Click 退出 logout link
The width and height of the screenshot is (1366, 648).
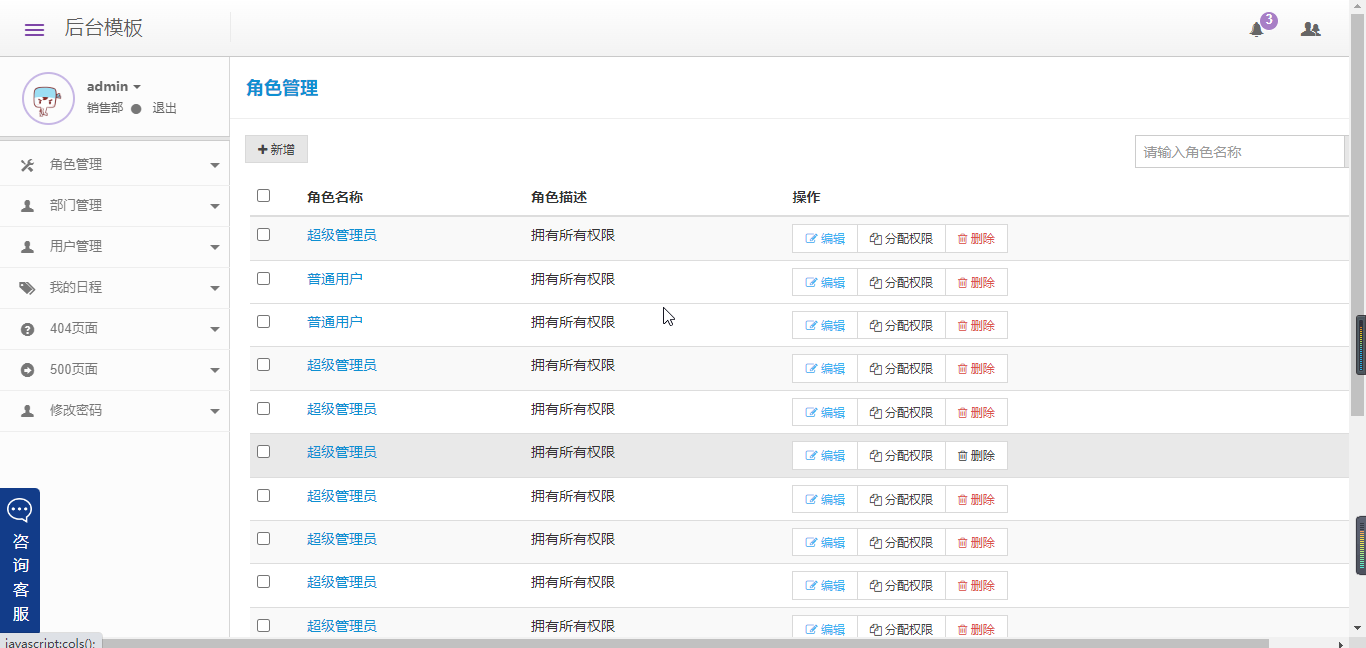click(x=164, y=108)
